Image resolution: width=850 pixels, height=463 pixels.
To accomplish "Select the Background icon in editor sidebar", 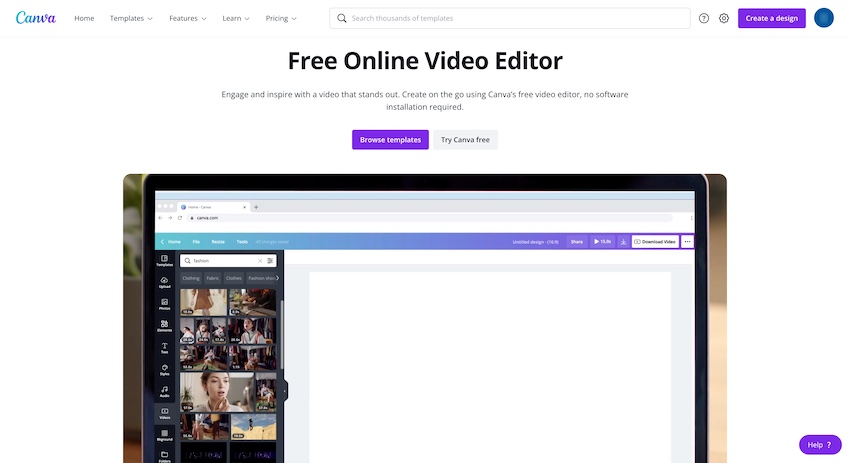I will coord(164,435).
